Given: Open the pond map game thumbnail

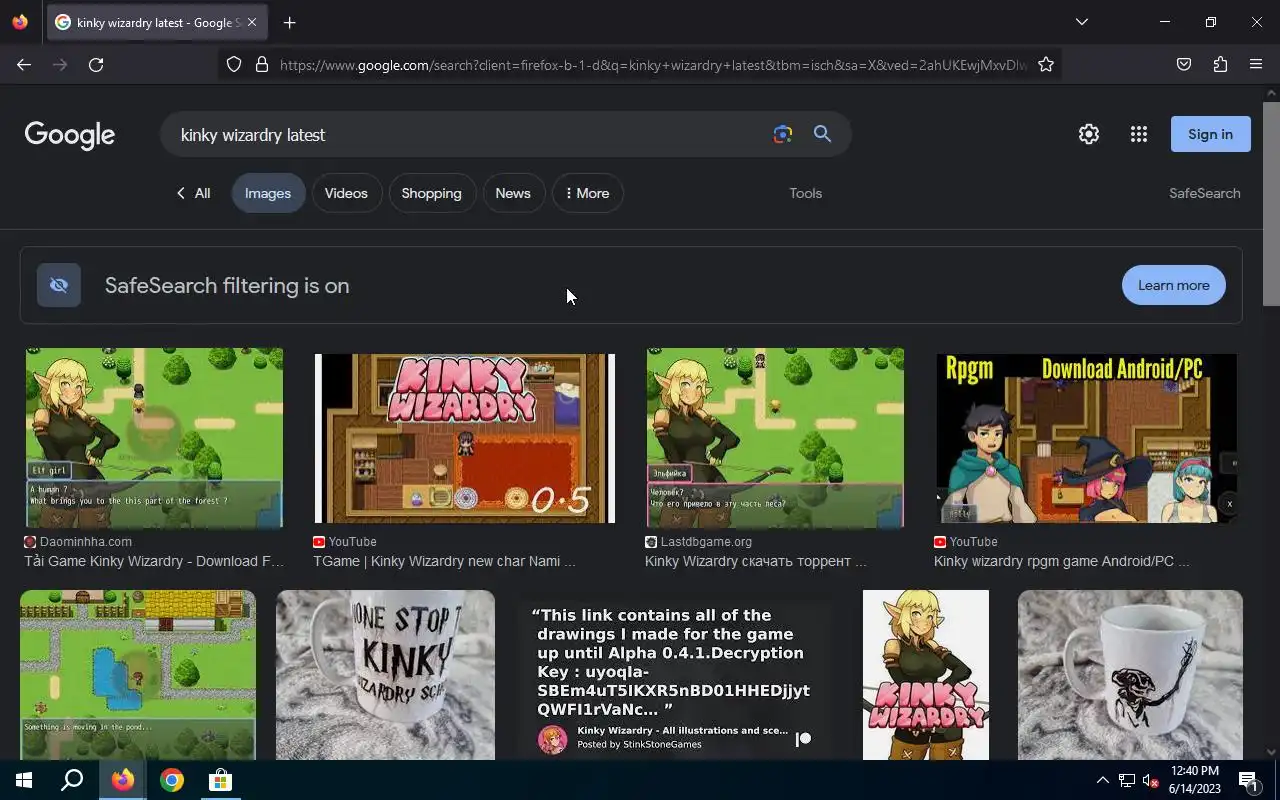Looking at the screenshot, I should pyautogui.click(x=138, y=675).
